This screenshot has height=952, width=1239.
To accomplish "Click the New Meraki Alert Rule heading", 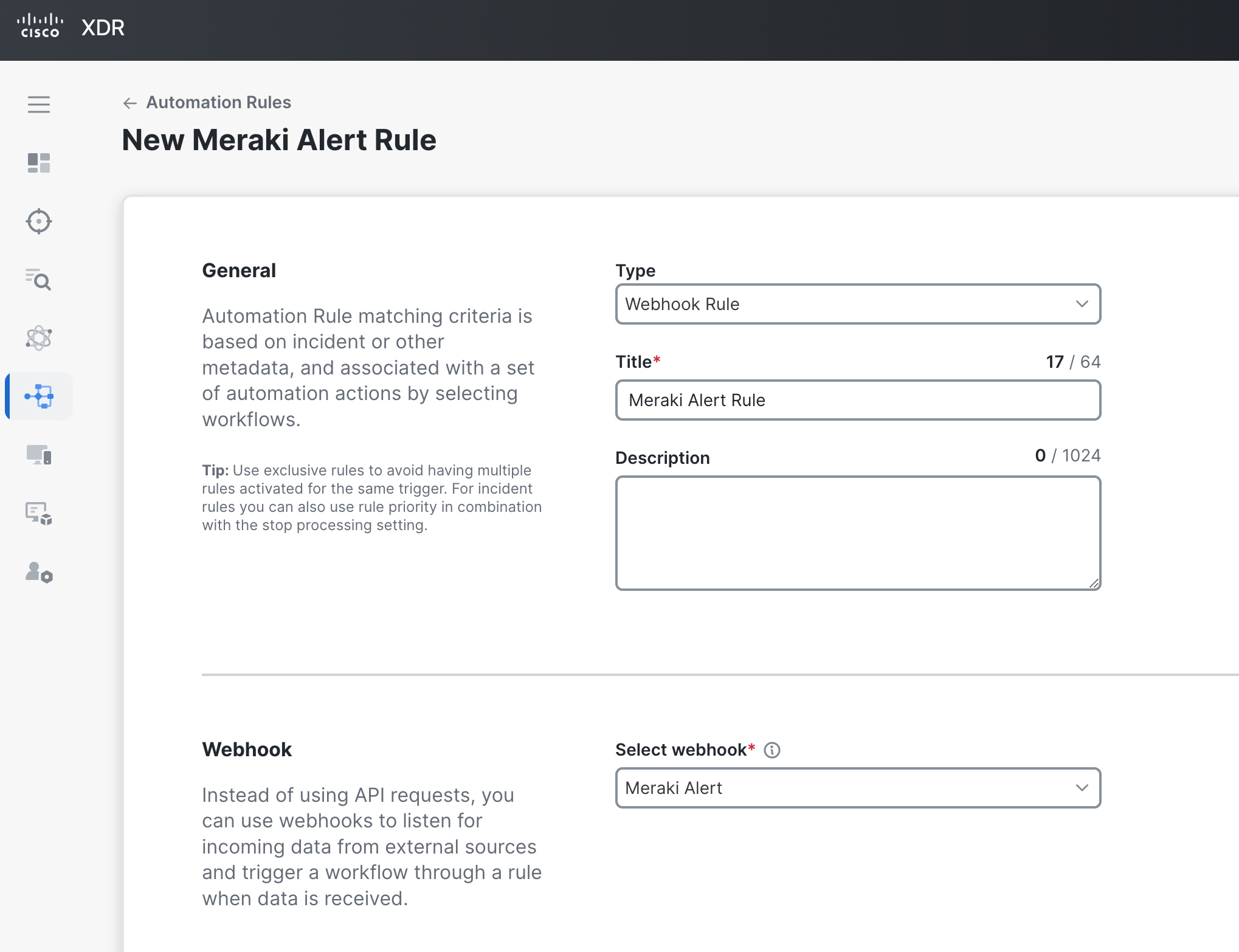I will [x=279, y=140].
